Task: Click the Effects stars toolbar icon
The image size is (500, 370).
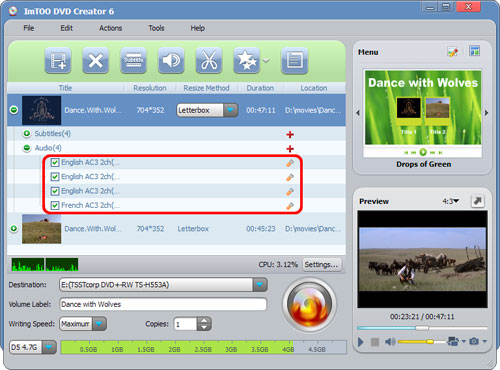Action: pos(247,61)
